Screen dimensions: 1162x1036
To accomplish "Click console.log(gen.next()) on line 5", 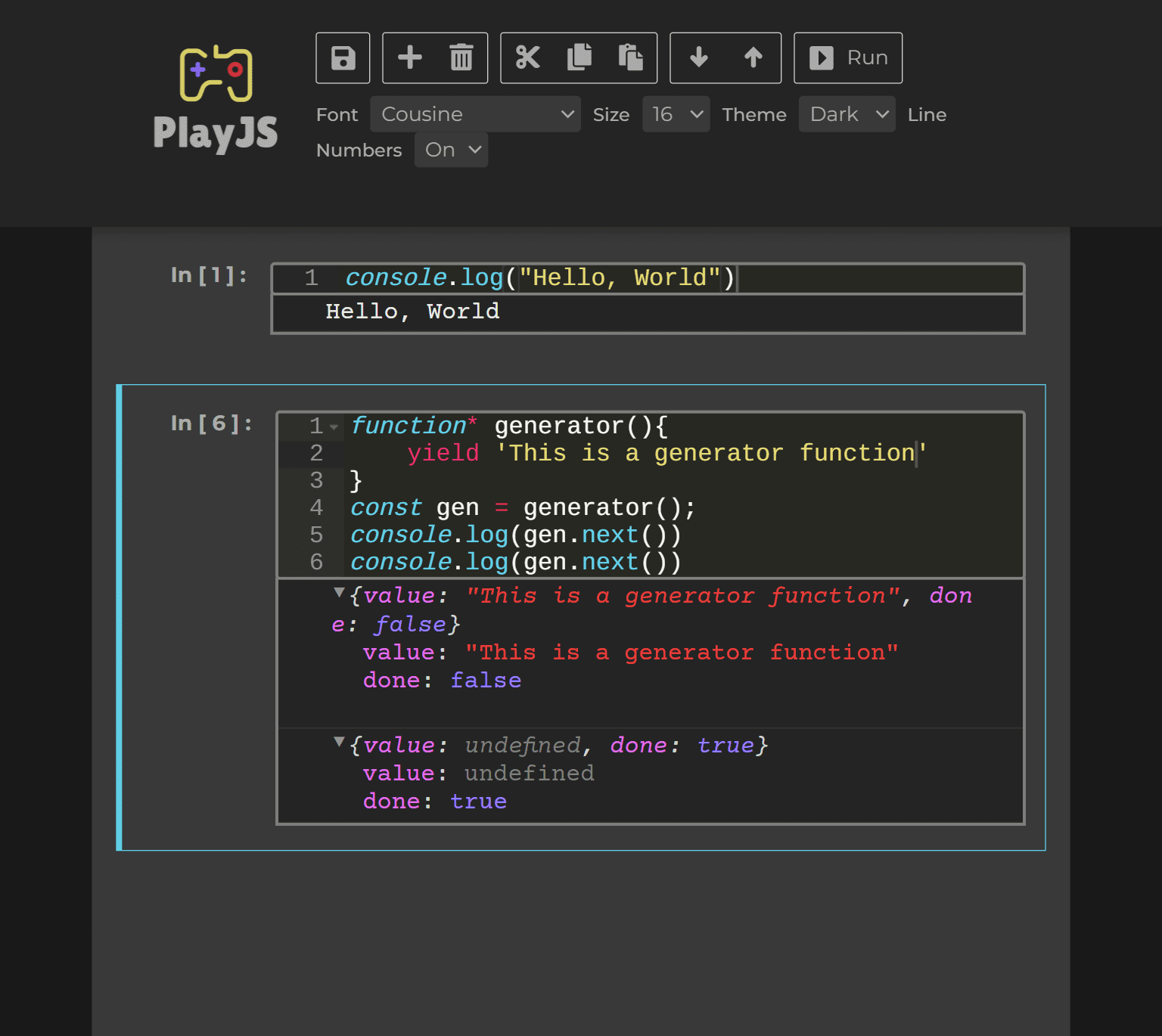I will (x=516, y=535).
